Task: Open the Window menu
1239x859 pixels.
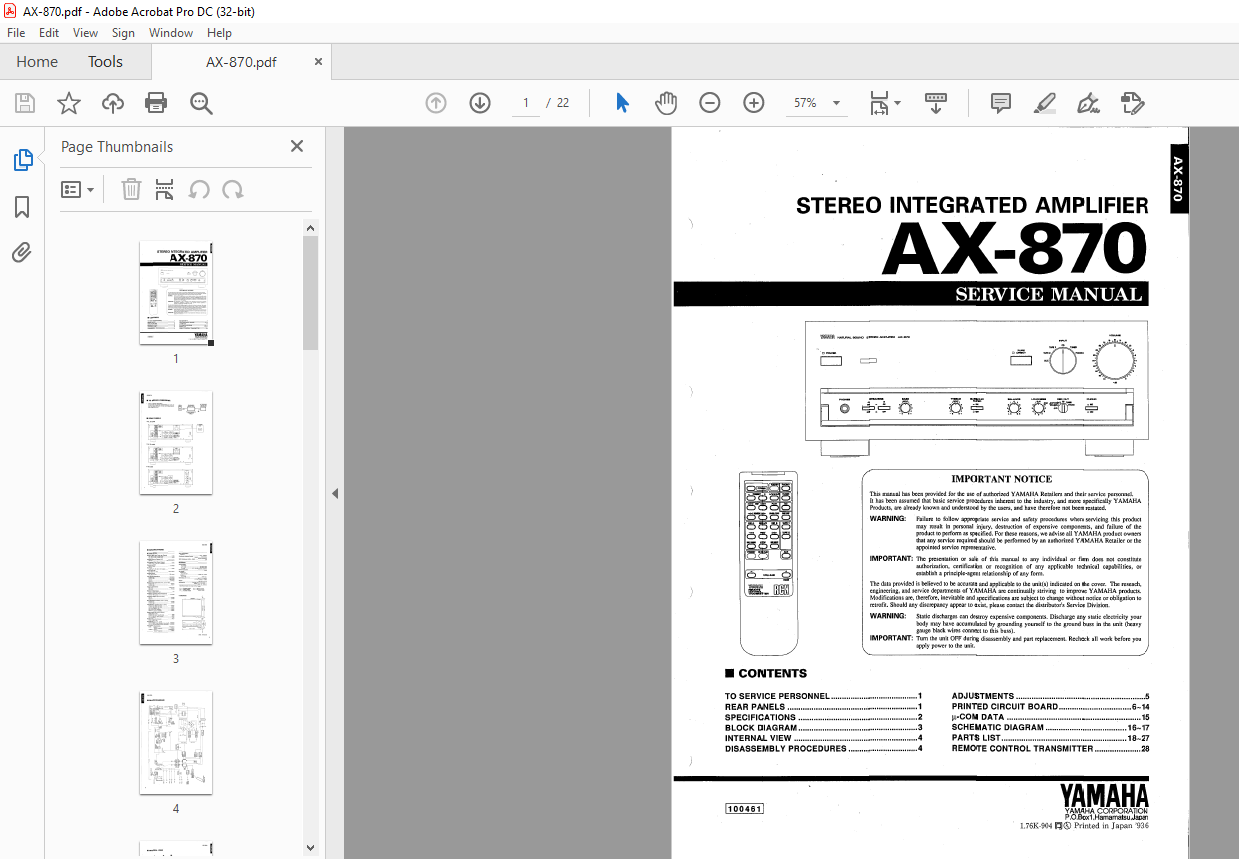Action: [171, 33]
